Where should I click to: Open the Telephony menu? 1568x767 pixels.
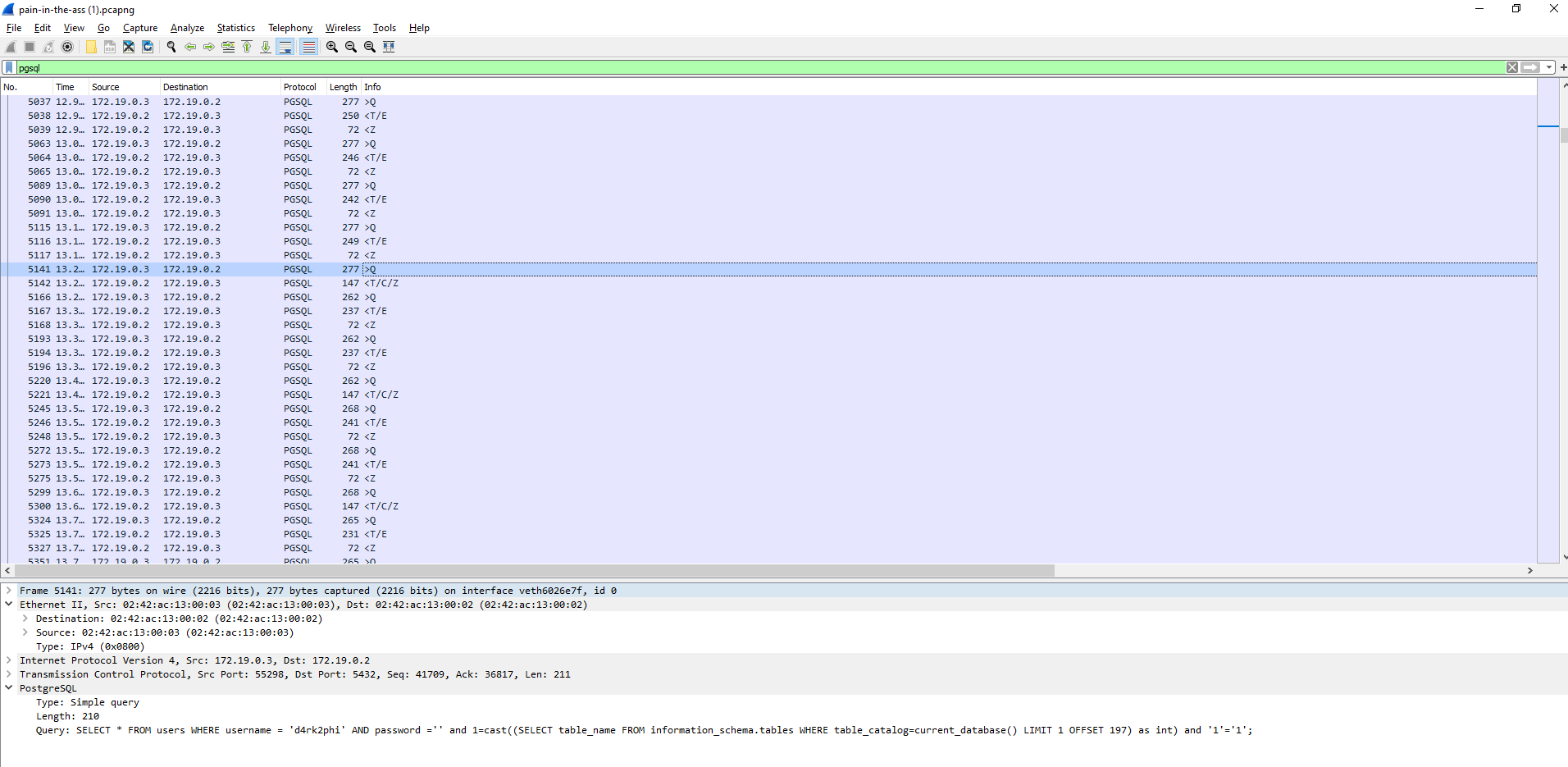click(290, 28)
